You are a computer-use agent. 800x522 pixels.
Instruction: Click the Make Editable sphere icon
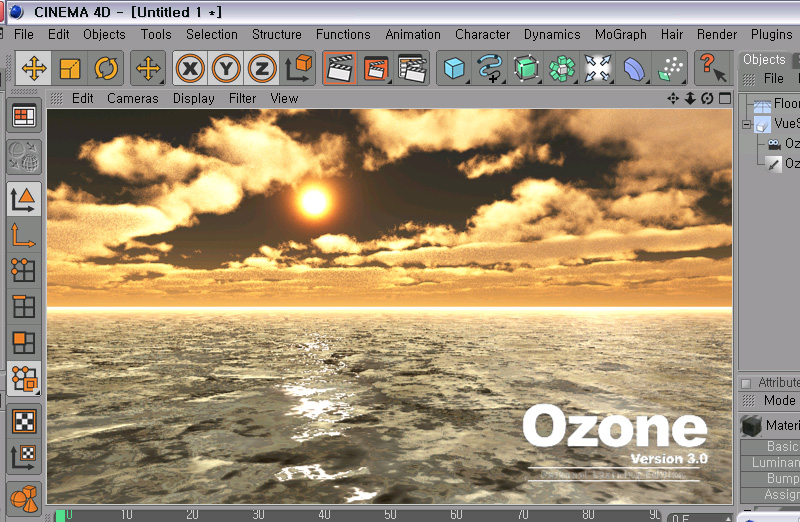[x=24, y=157]
